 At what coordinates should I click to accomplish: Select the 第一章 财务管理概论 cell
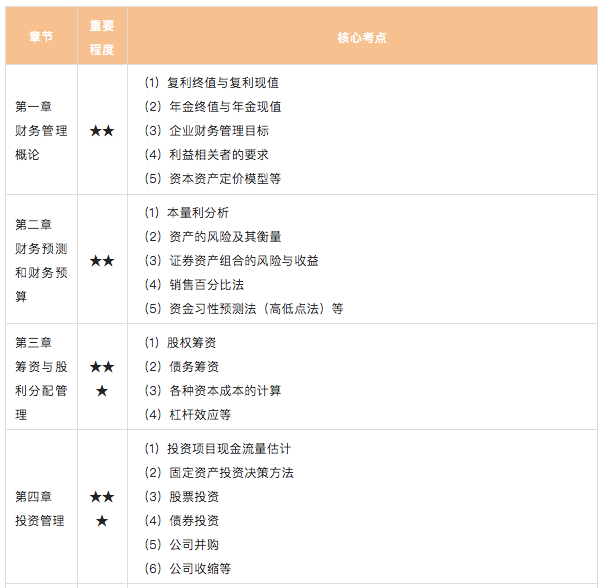(41, 130)
